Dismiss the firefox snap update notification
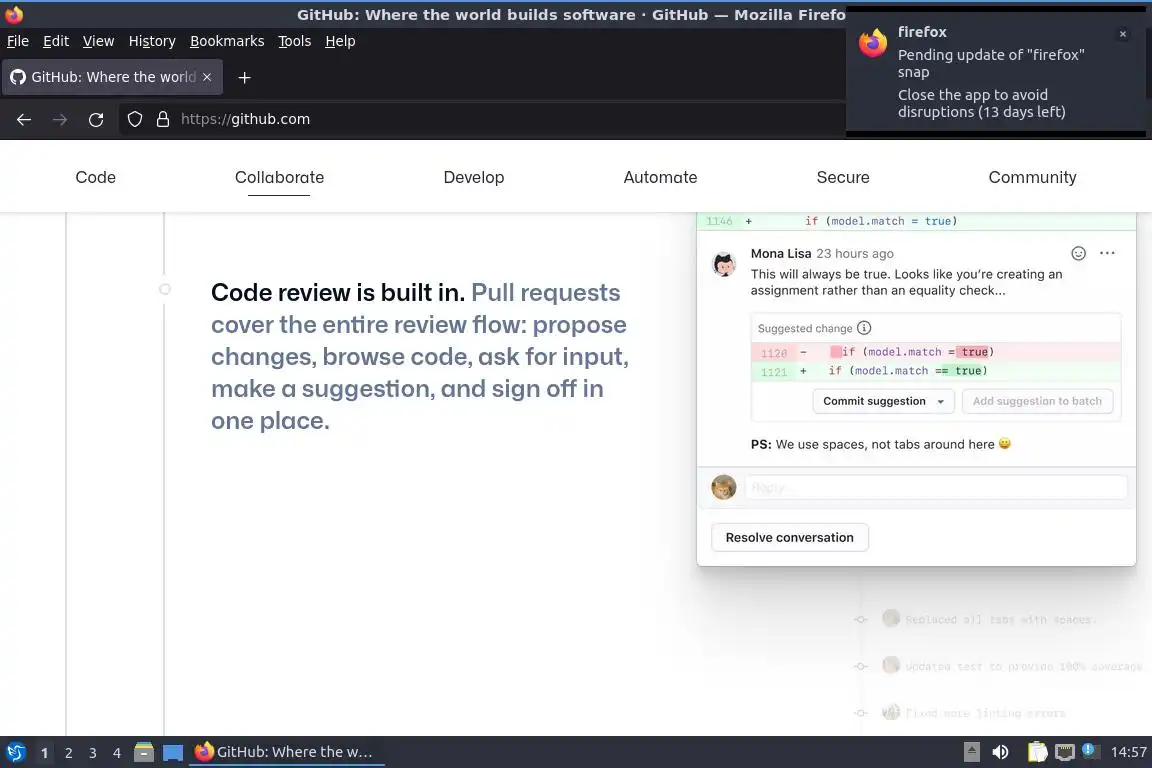 (x=1123, y=34)
